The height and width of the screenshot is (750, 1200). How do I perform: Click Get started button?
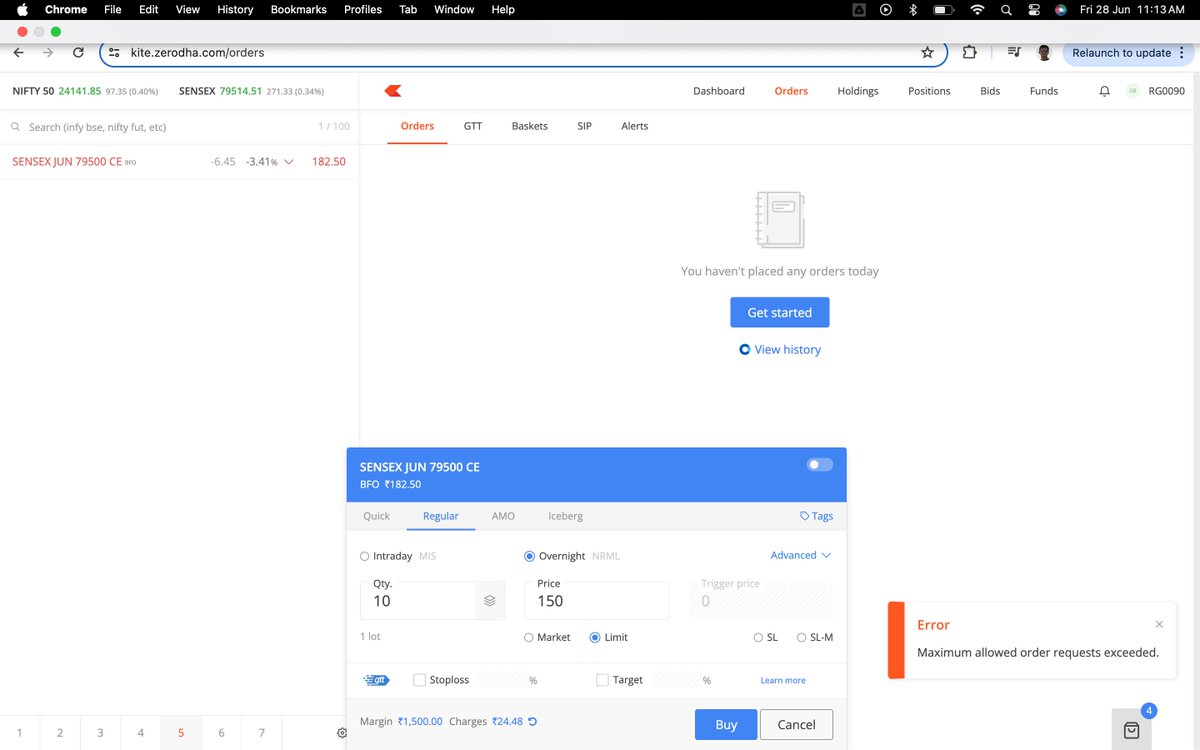(780, 312)
